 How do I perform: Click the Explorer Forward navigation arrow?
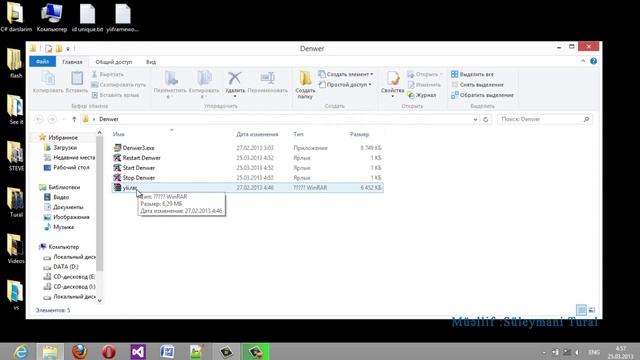52,119
